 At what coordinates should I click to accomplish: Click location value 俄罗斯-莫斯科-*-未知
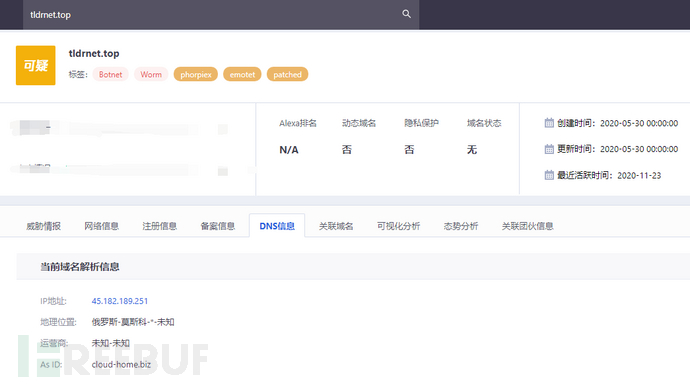[x=133, y=322]
